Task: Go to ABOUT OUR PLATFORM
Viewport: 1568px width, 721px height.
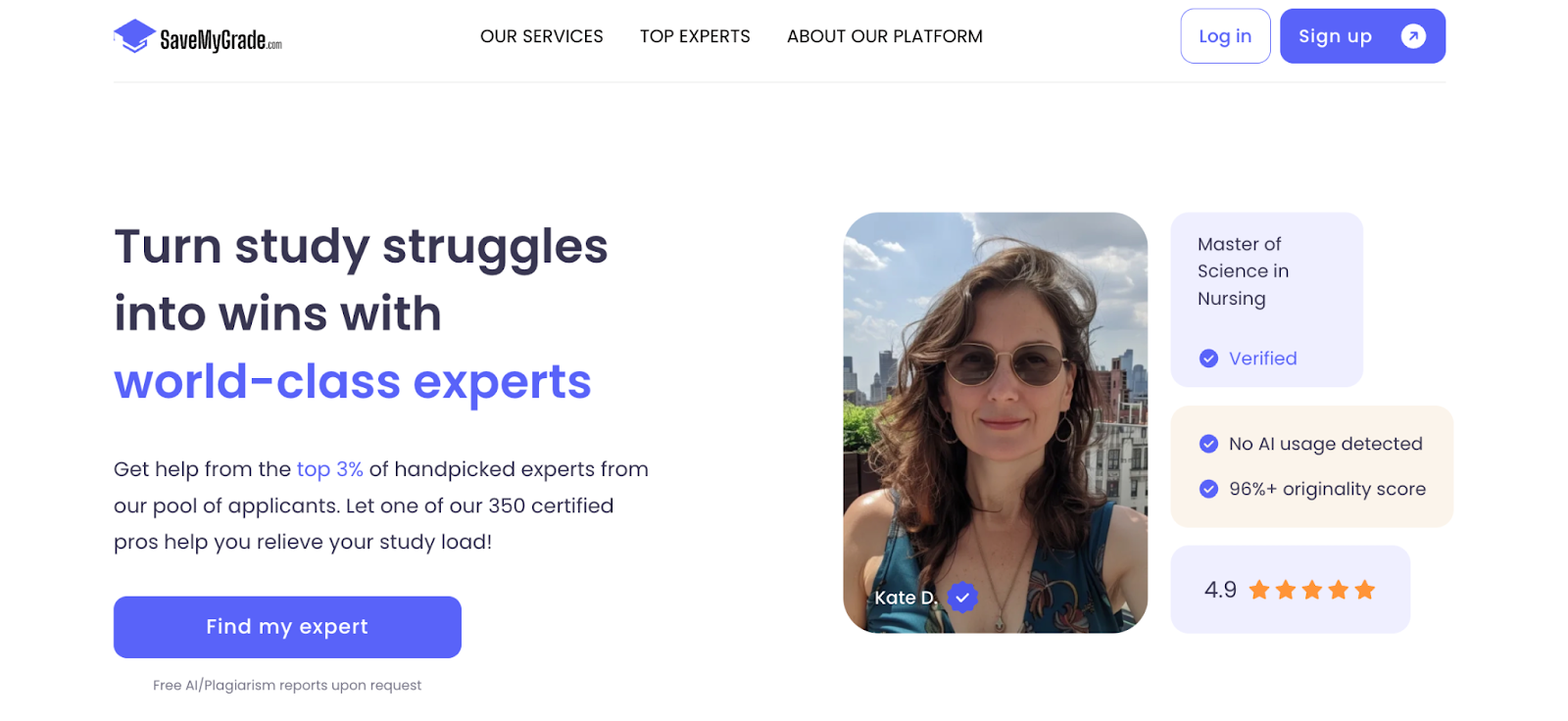Action: coord(885,36)
